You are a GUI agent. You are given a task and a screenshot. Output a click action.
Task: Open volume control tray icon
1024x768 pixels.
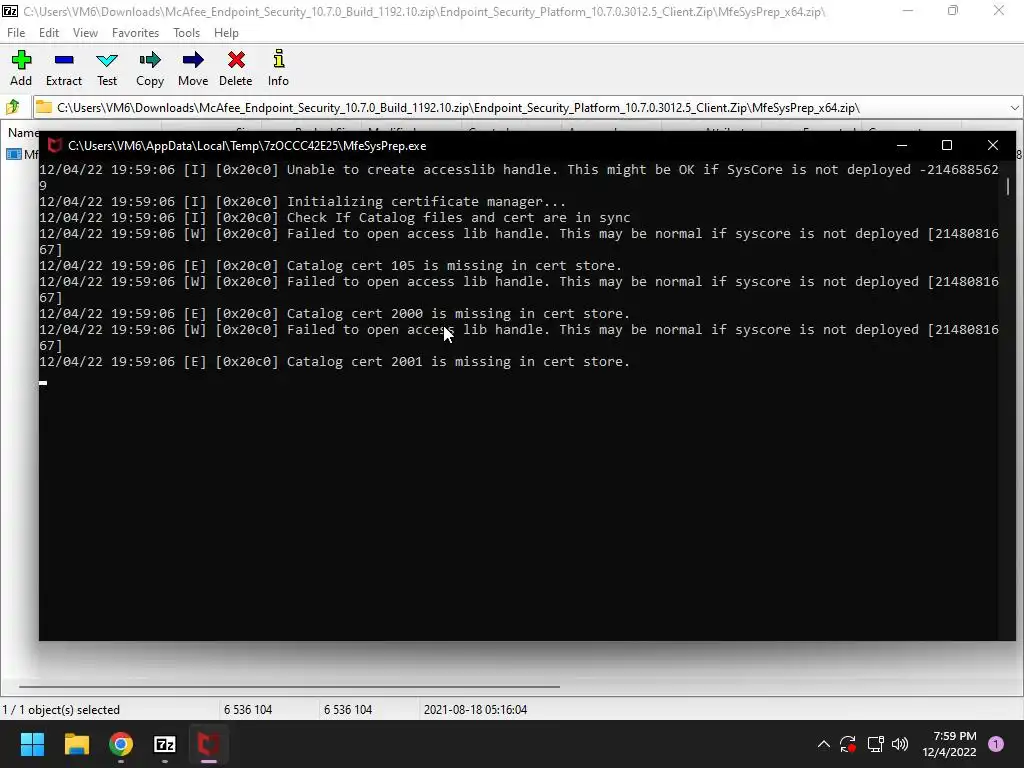pyautogui.click(x=900, y=744)
